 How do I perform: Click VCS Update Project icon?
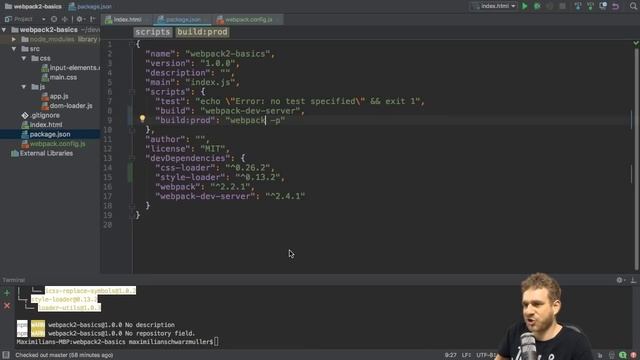click(578, 6)
